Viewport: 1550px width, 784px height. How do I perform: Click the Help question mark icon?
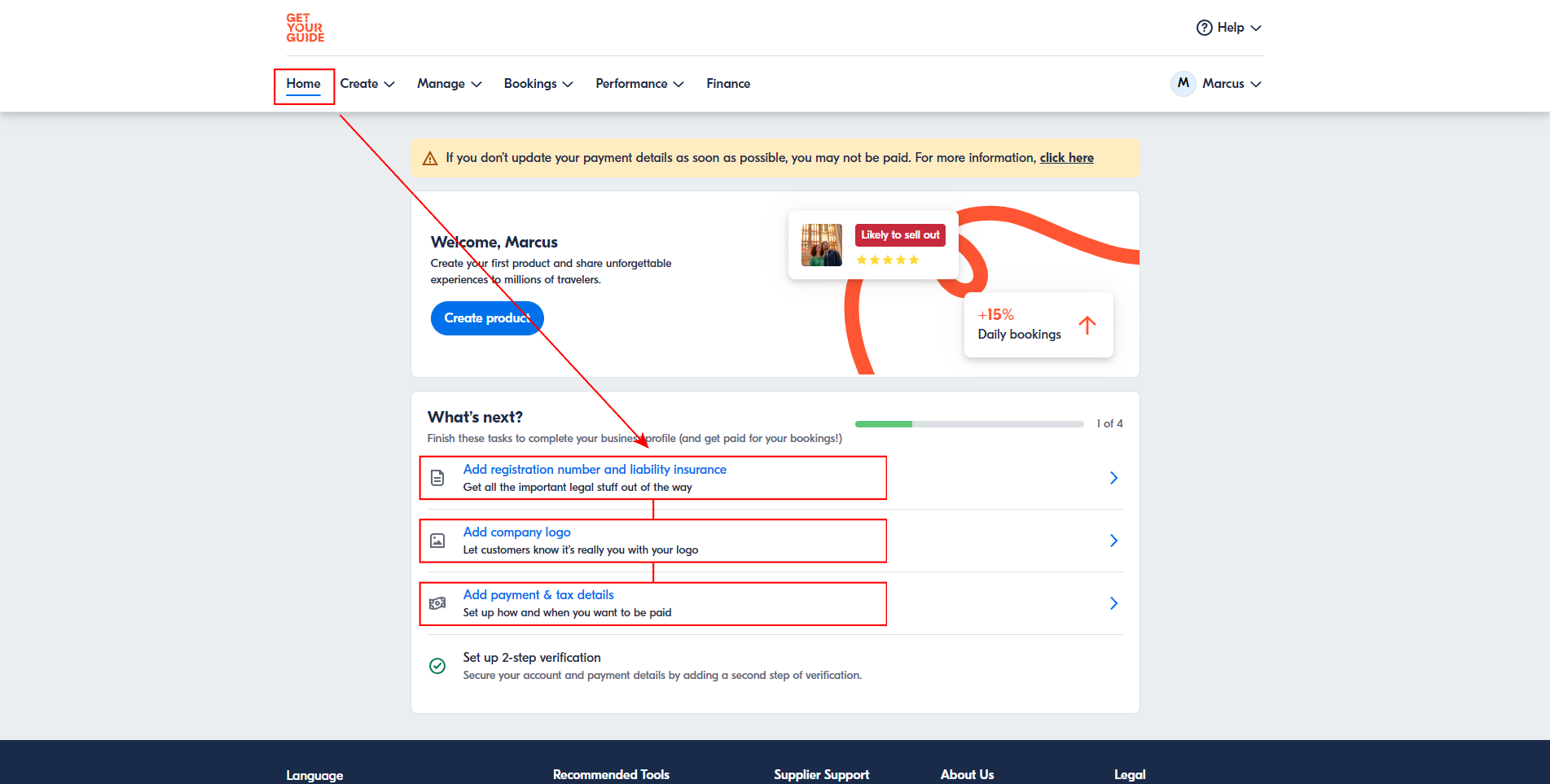pos(1204,28)
